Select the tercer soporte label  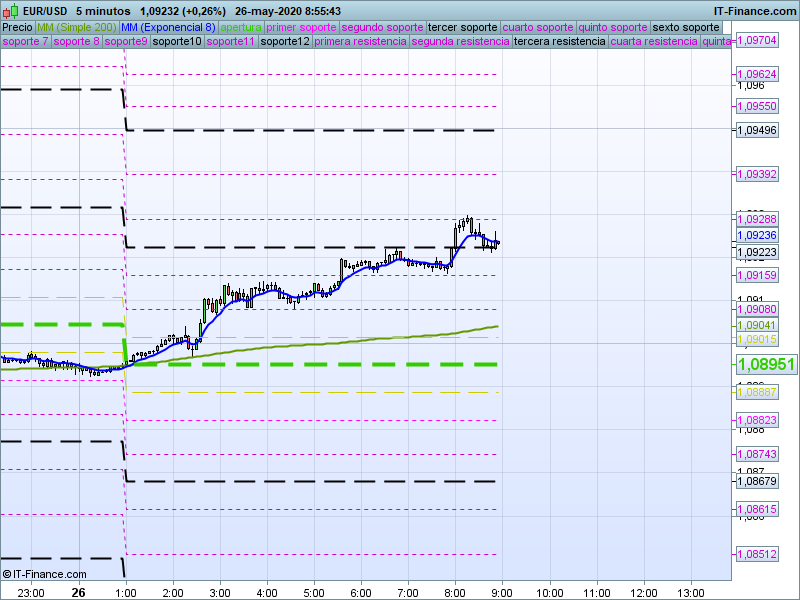pos(461,27)
